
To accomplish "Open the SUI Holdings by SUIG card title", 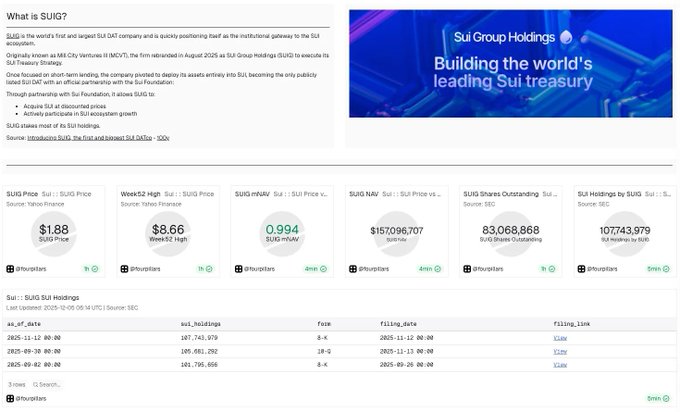I will (x=609, y=194).
